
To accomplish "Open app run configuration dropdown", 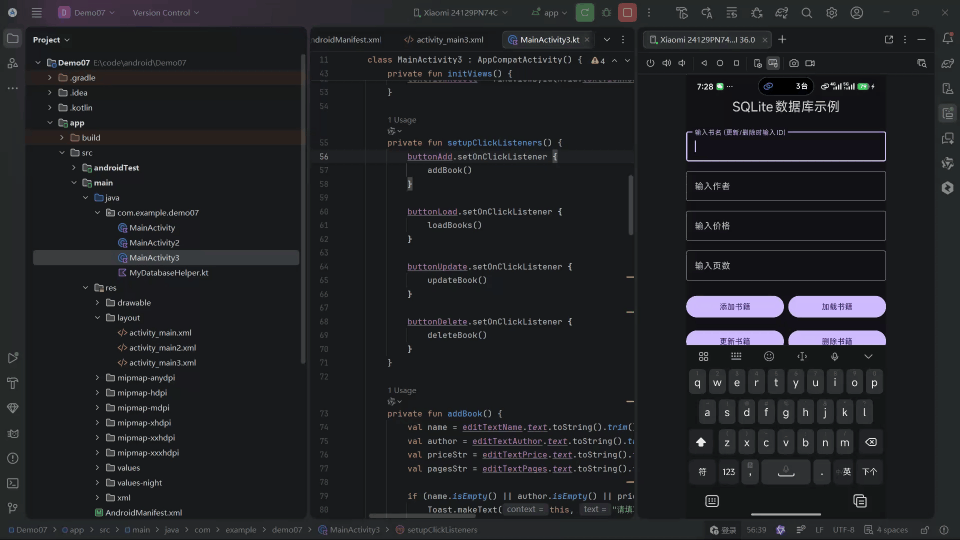I will [x=550, y=12].
